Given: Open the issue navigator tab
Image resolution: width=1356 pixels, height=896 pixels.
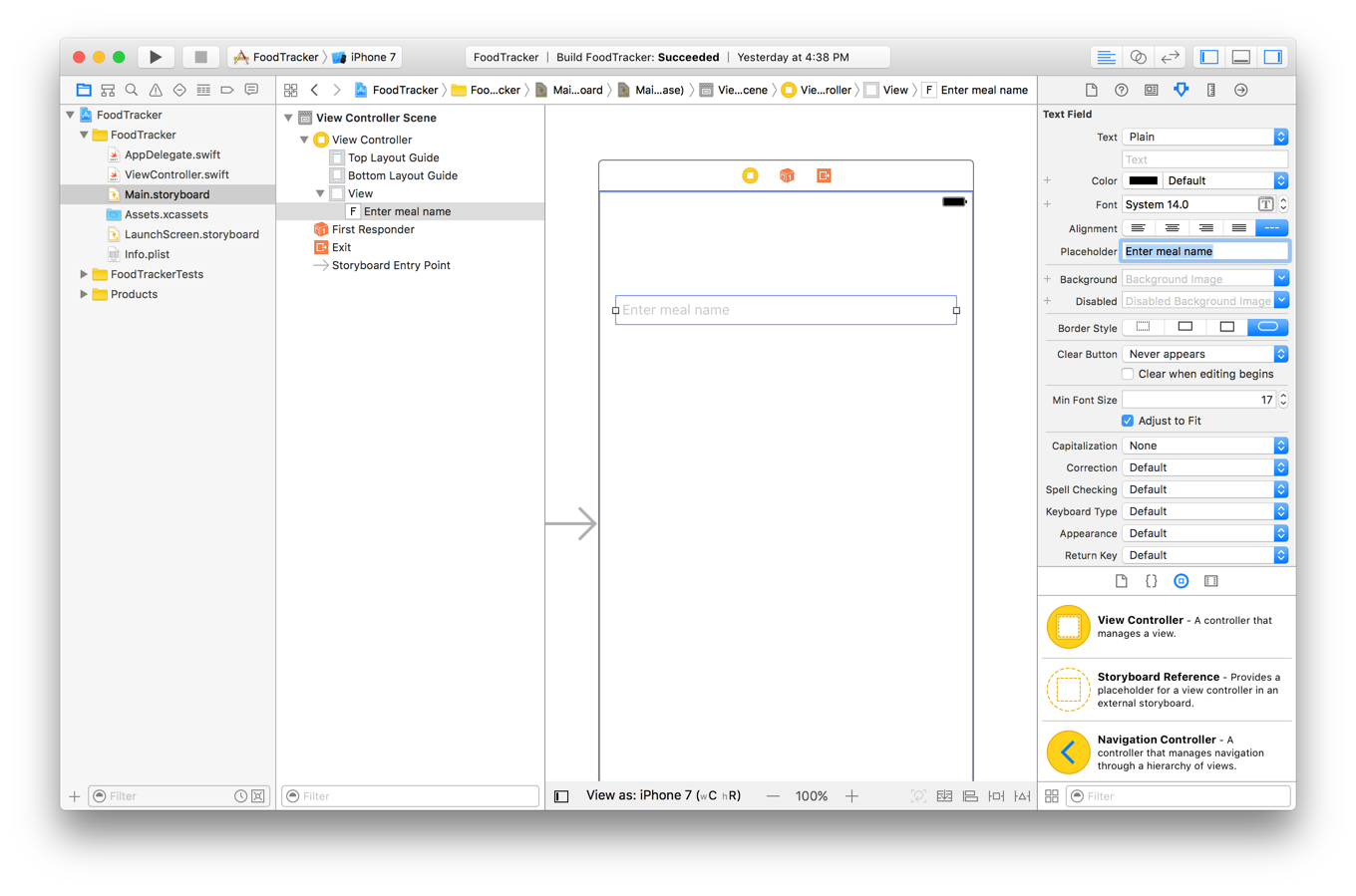Looking at the screenshot, I should (x=156, y=90).
